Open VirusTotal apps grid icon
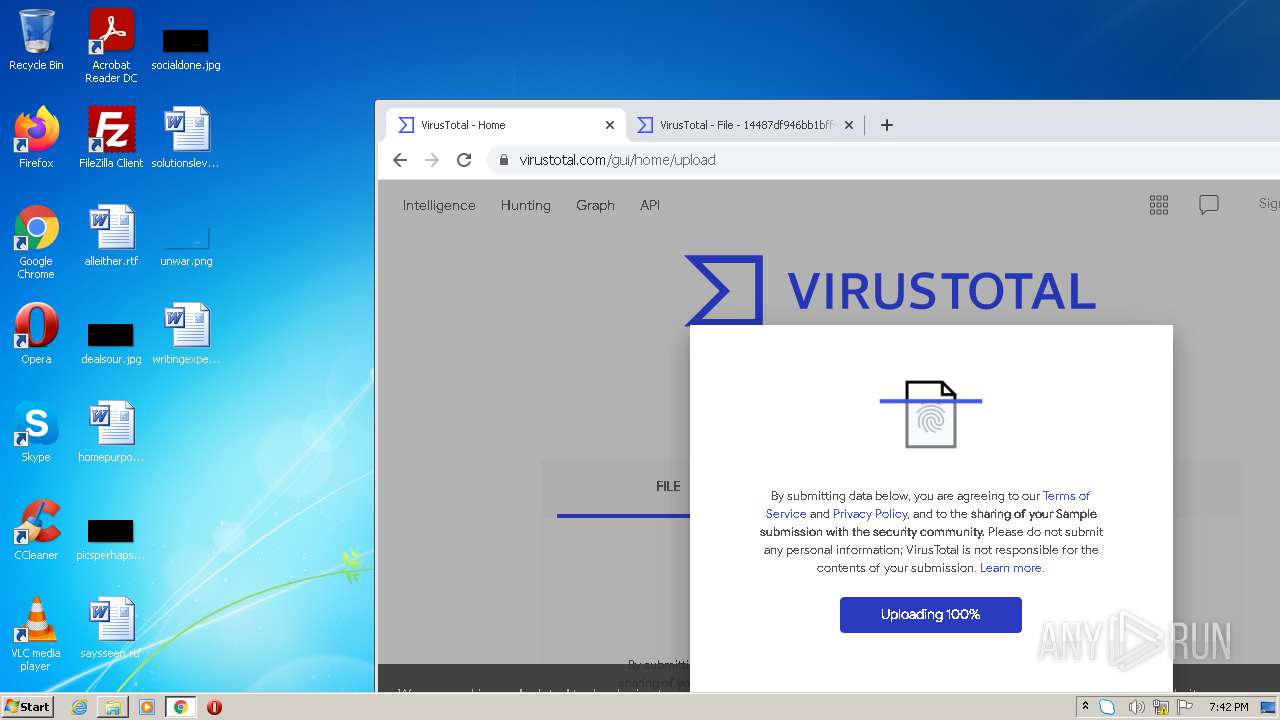The width and height of the screenshot is (1280, 720). point(1159,205)
